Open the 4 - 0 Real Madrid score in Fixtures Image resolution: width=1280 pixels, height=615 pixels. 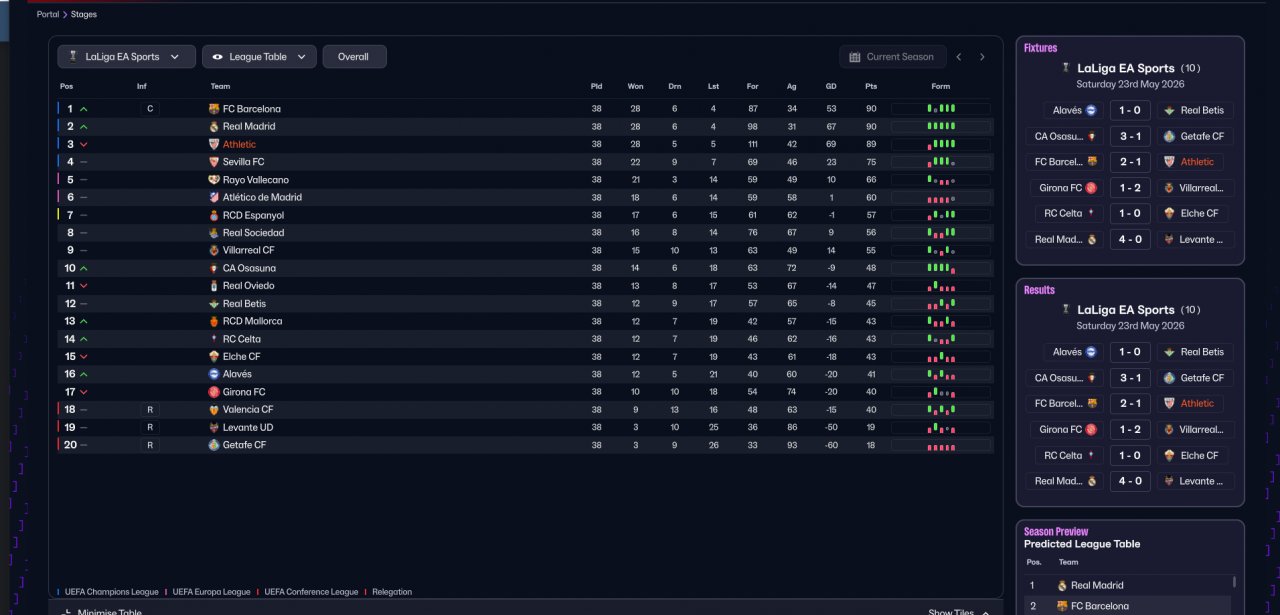tap(1130, 239)
